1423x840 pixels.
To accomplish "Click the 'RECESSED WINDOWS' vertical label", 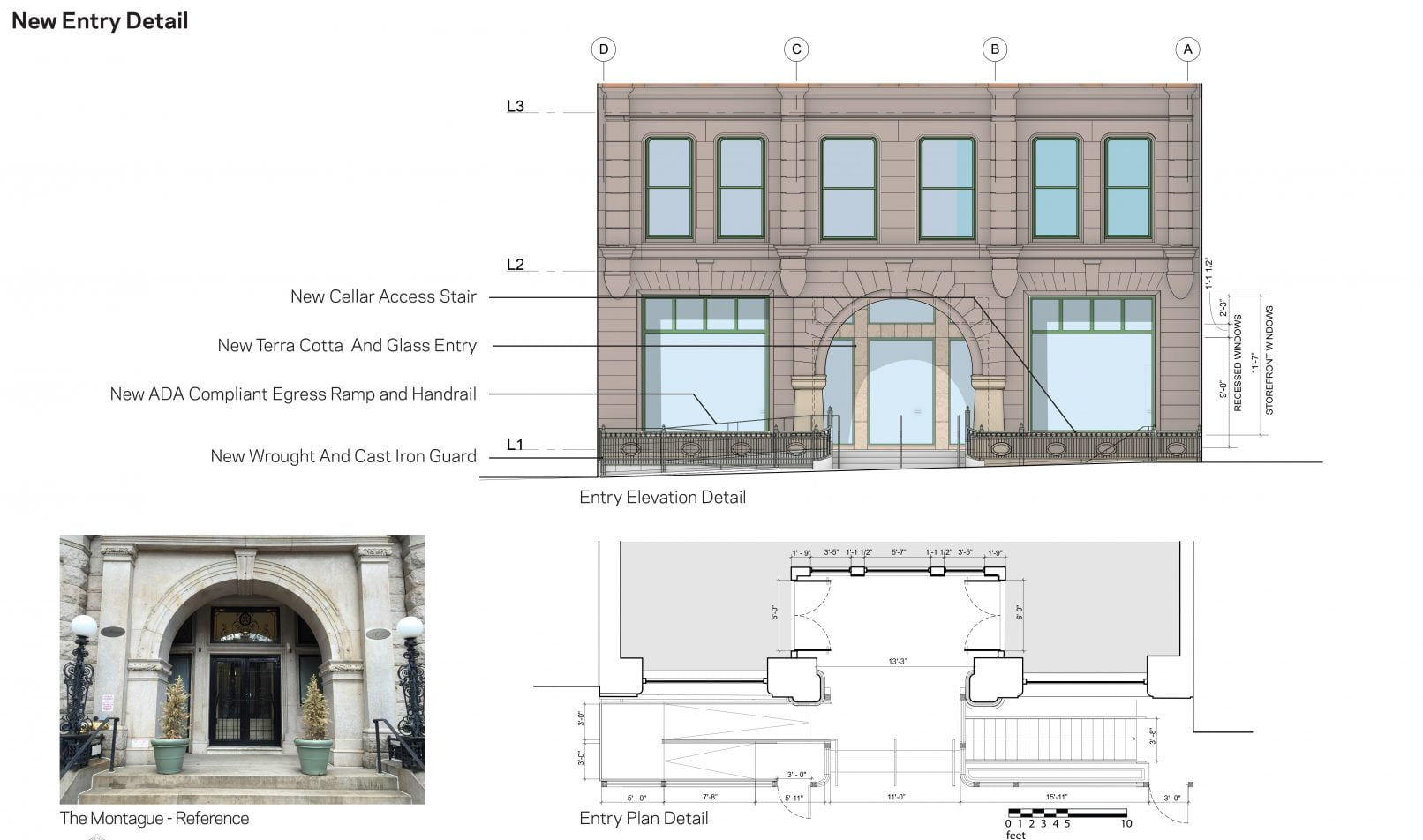I will (1238, 363).
